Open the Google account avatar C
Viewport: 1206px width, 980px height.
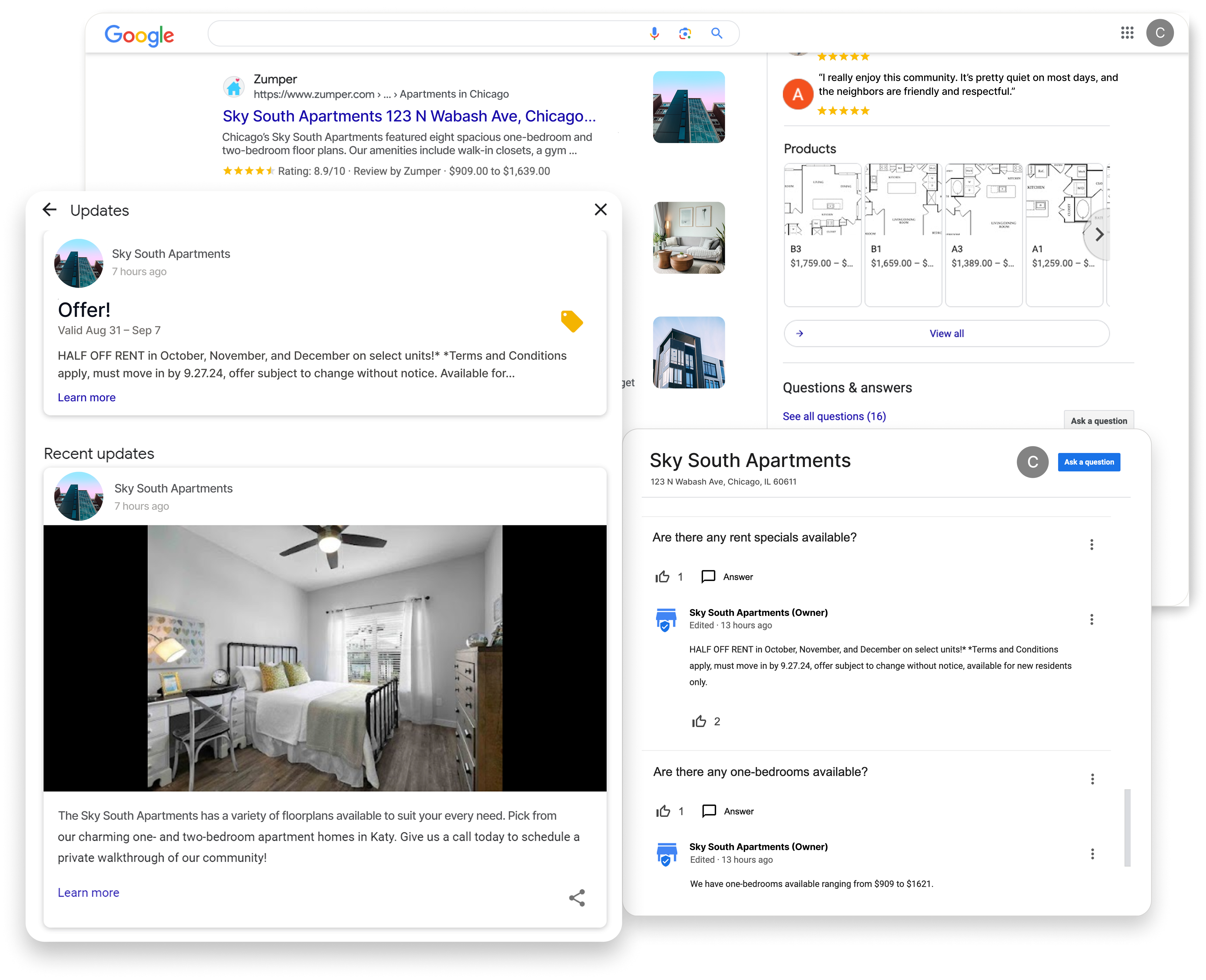tap(1160, 33)
